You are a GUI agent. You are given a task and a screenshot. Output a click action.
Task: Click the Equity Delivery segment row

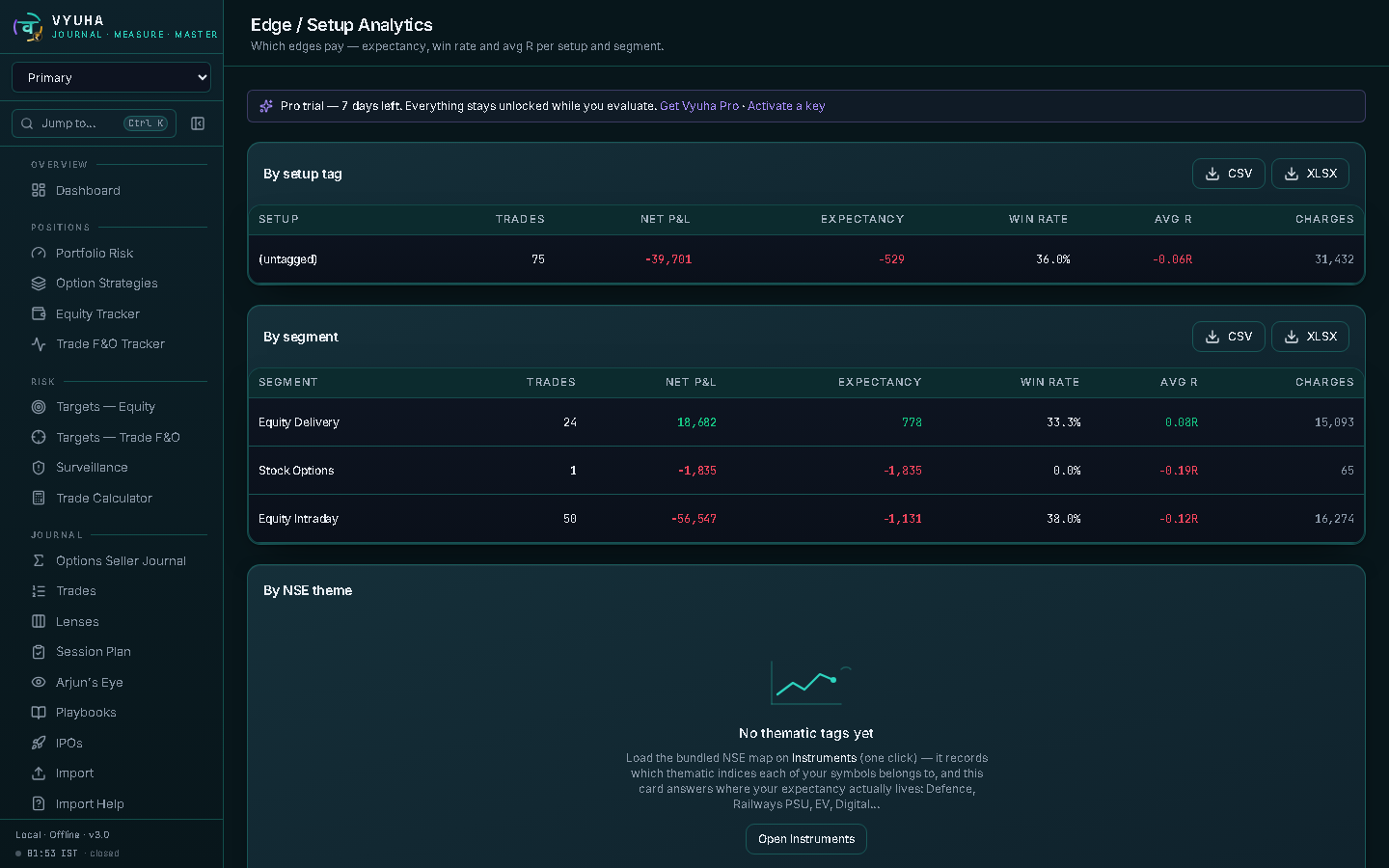pos(806,422)
